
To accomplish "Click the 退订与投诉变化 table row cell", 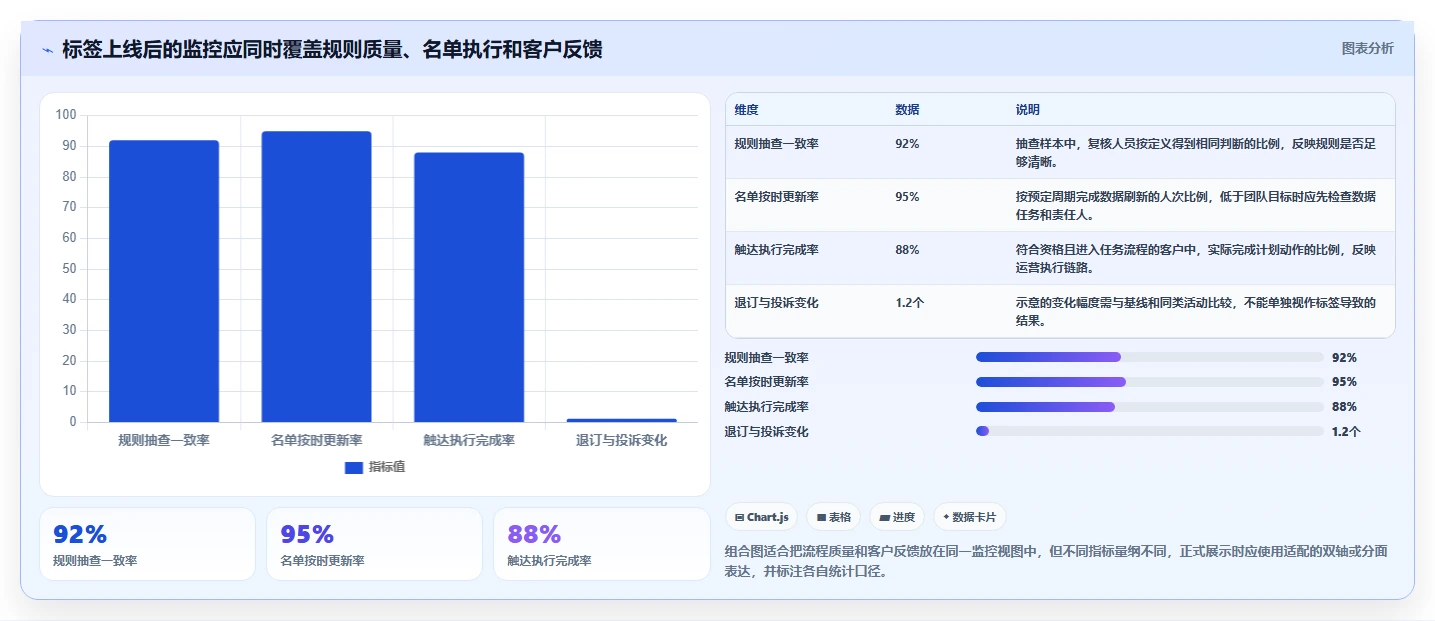I will coord(776,303).
